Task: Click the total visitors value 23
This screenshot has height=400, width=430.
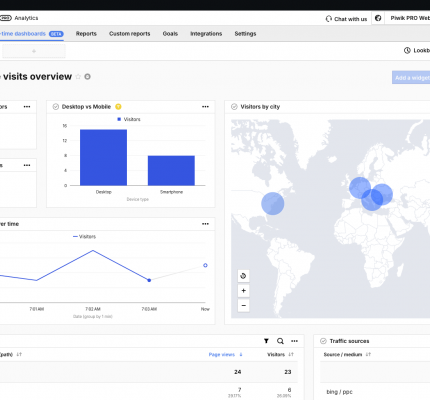Action: pyautogui.click(x=288, y=372)
